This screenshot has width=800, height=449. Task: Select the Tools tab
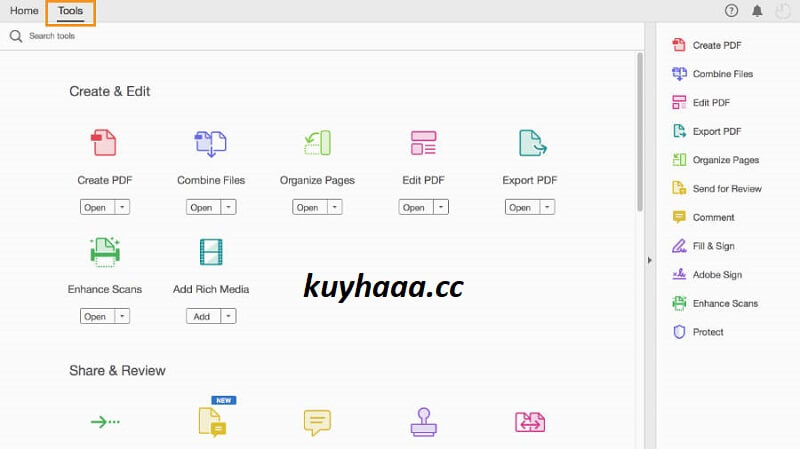70,11
